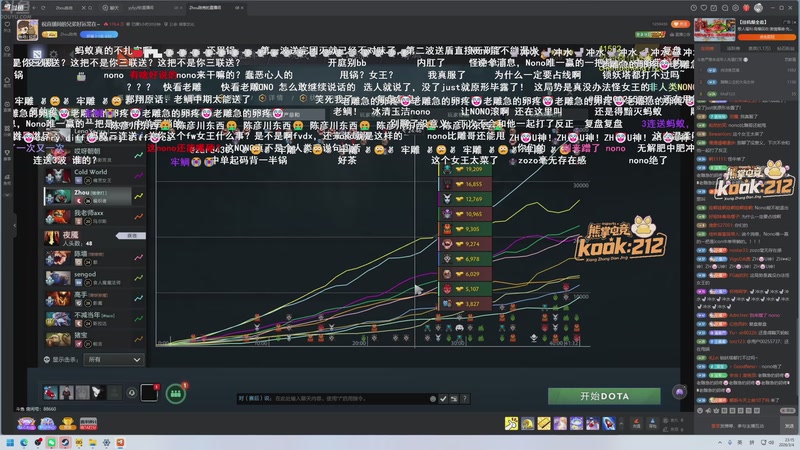Toggle the round dot in chat bar
Screen dimensions: 800x450
click(433, 398)
